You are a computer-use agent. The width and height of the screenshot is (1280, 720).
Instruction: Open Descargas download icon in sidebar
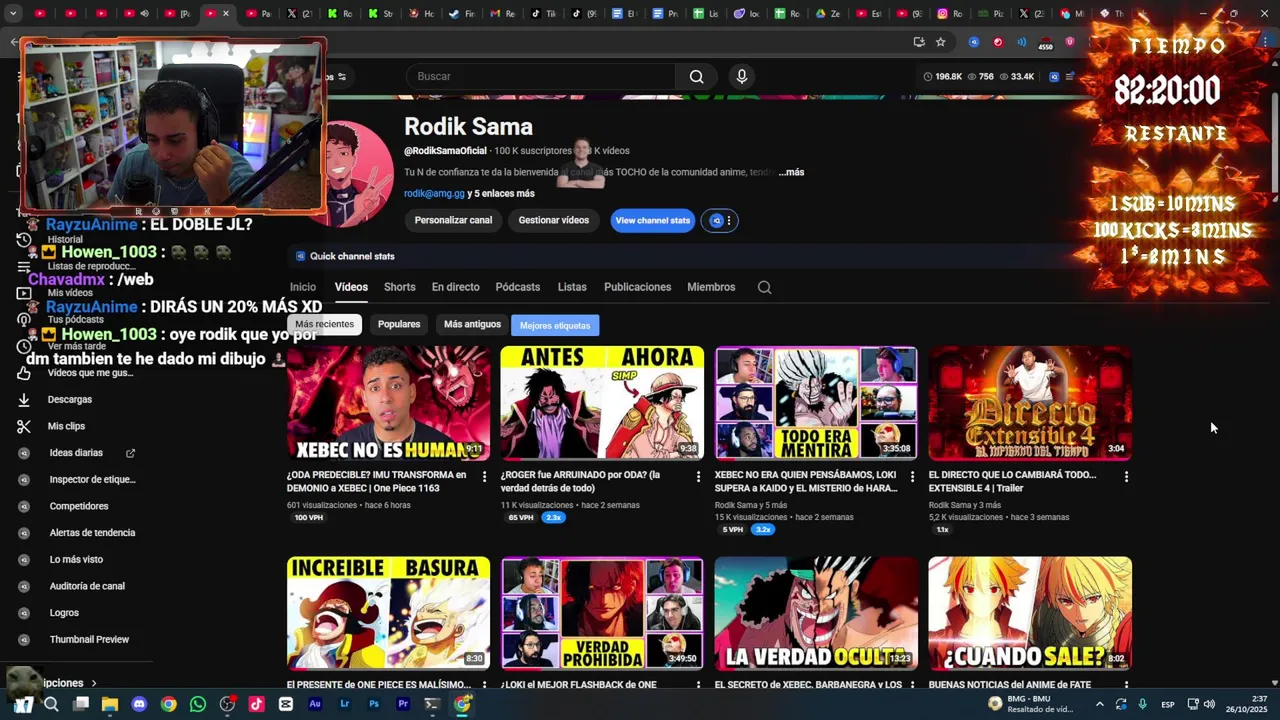tap(24, 399)
